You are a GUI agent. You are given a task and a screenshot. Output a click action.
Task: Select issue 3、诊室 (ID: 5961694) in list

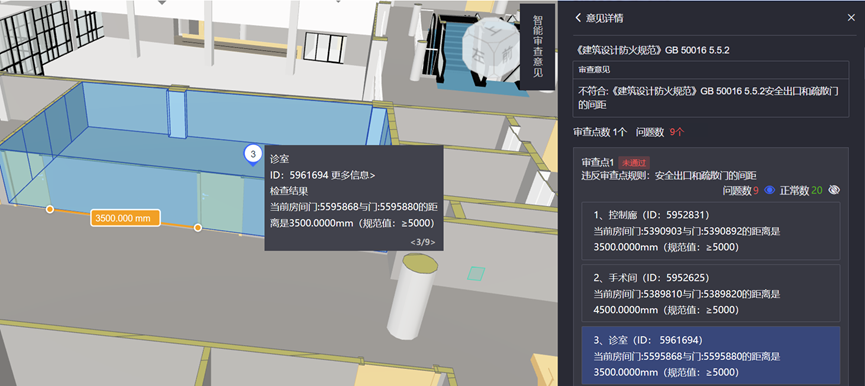tap(711, 356)
